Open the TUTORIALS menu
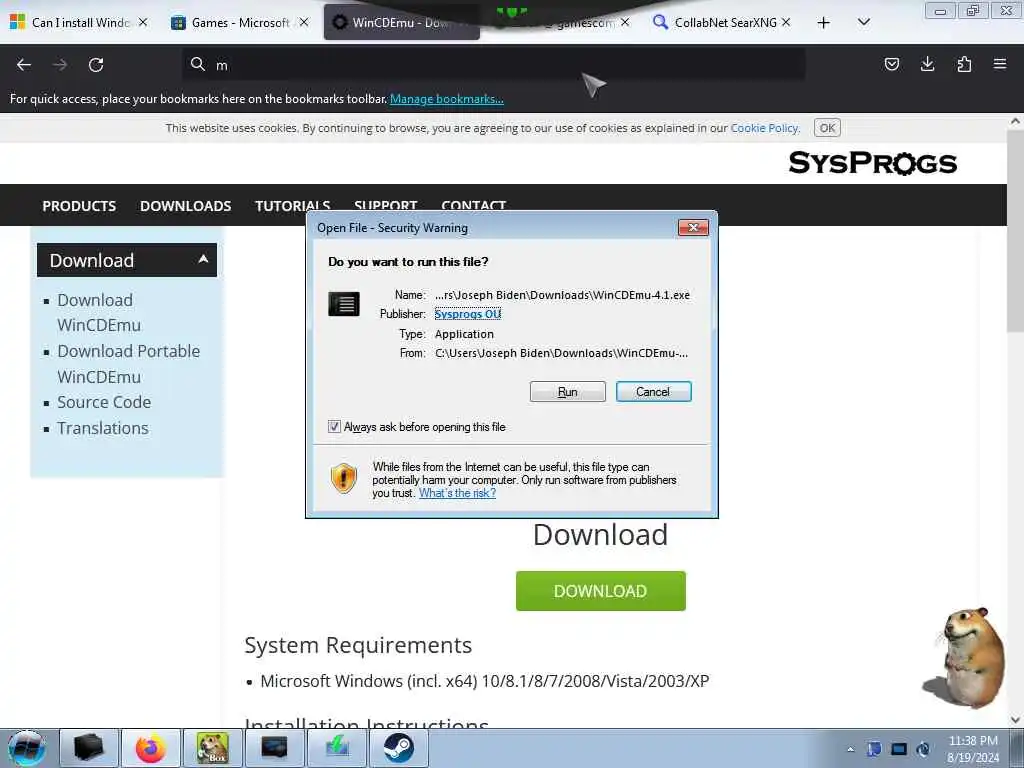This screenshot has width=1024, height=768. tap(293, 204)
